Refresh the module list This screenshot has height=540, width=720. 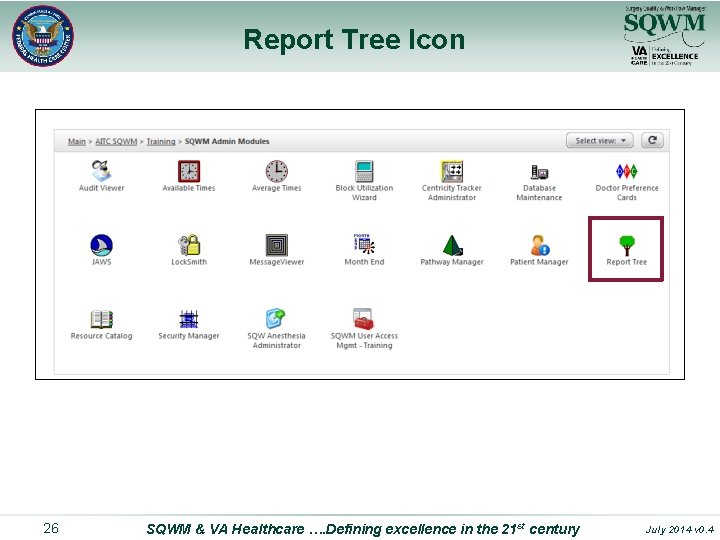[652, 140]
